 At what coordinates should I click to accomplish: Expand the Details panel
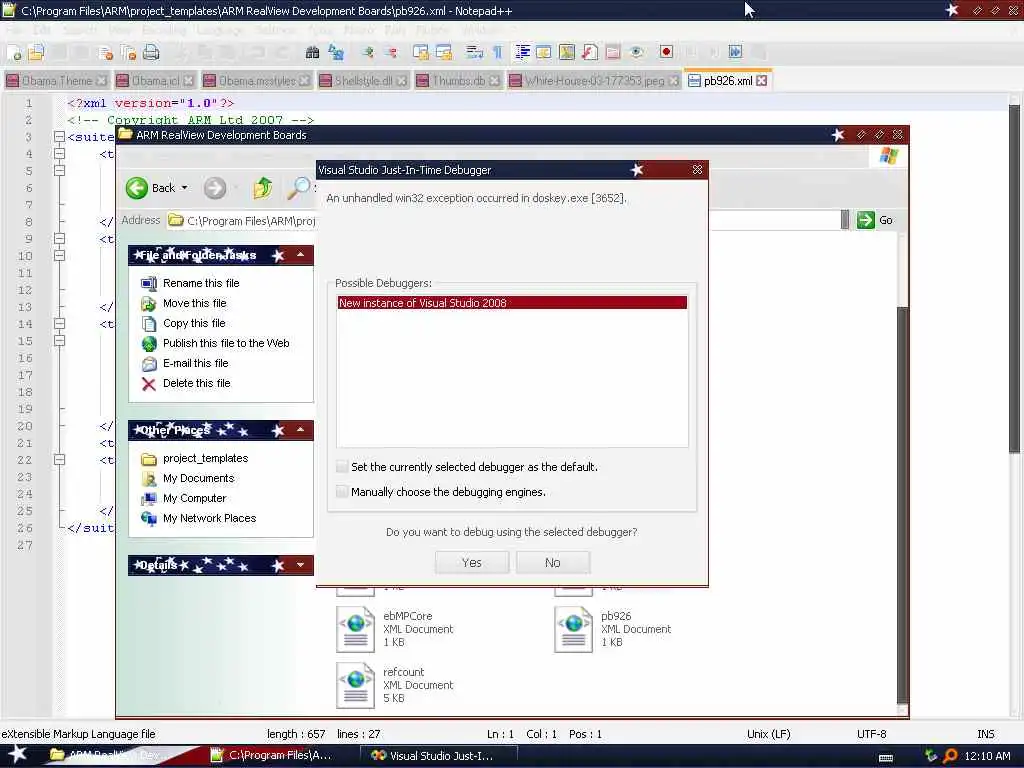point(300,565)
